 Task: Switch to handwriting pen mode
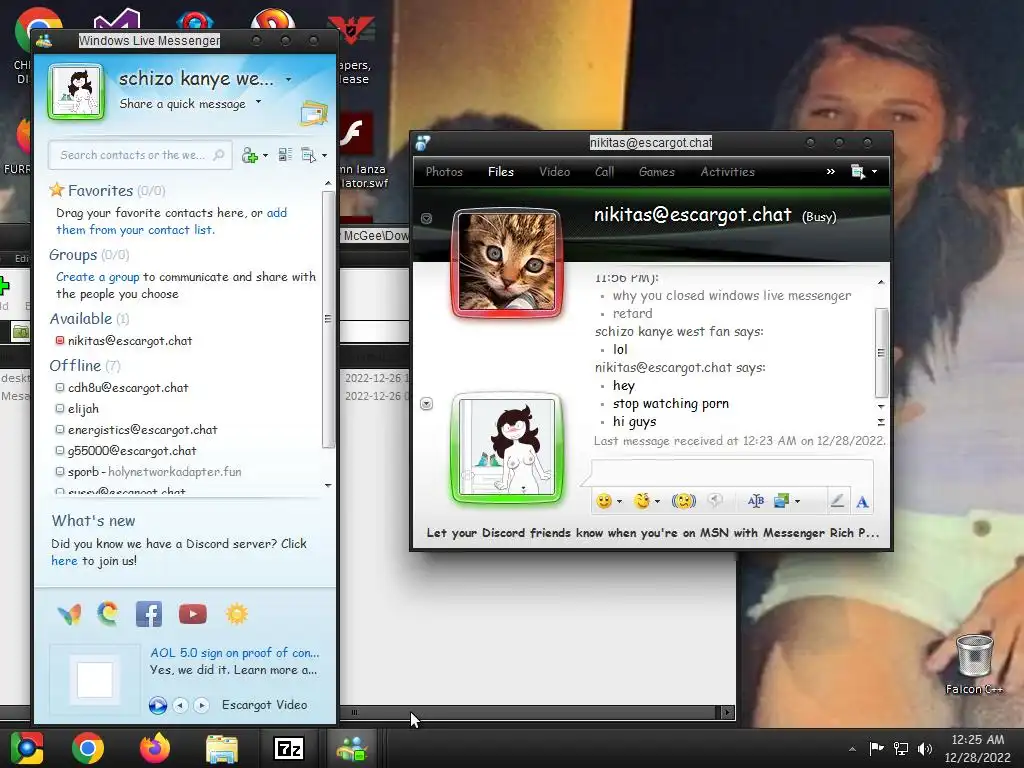click(x=837, y=501)
